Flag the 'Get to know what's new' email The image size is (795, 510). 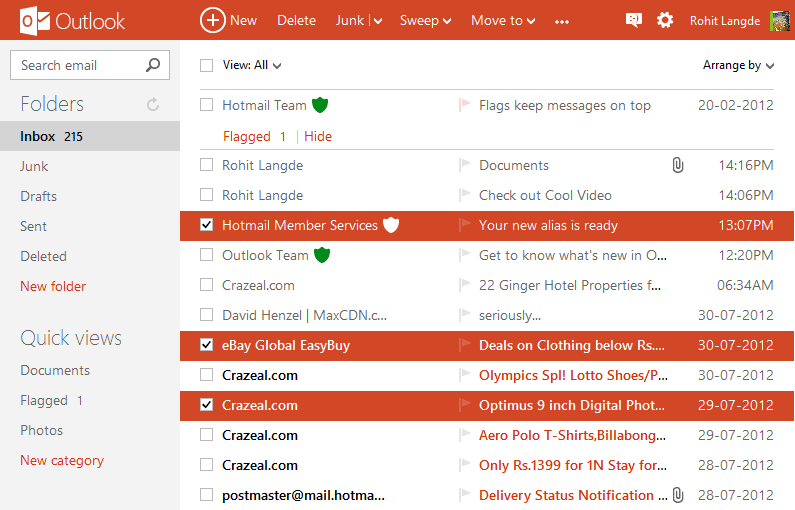(464, 254)
